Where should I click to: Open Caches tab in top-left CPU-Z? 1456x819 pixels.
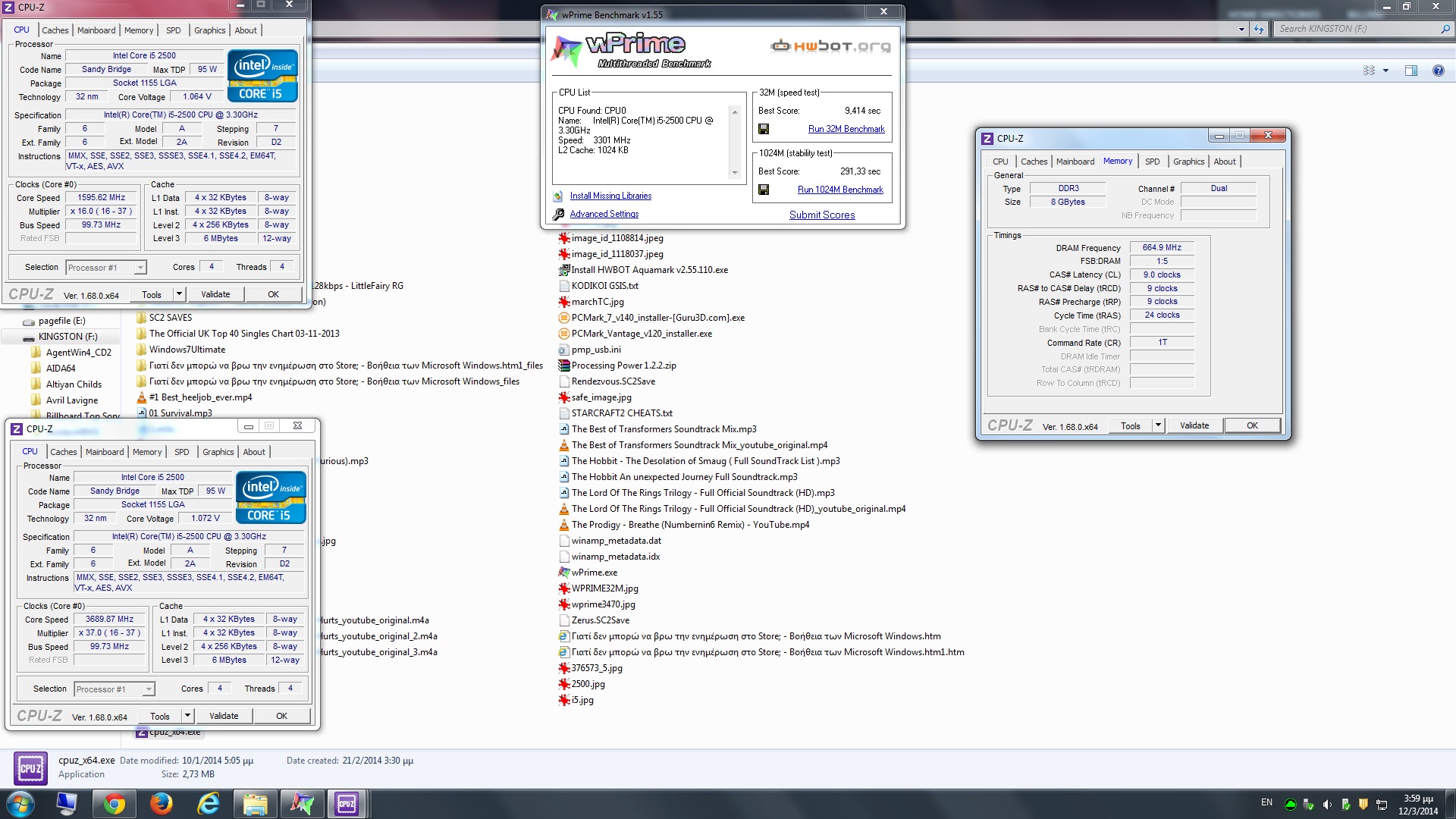[x=55, y=30]
